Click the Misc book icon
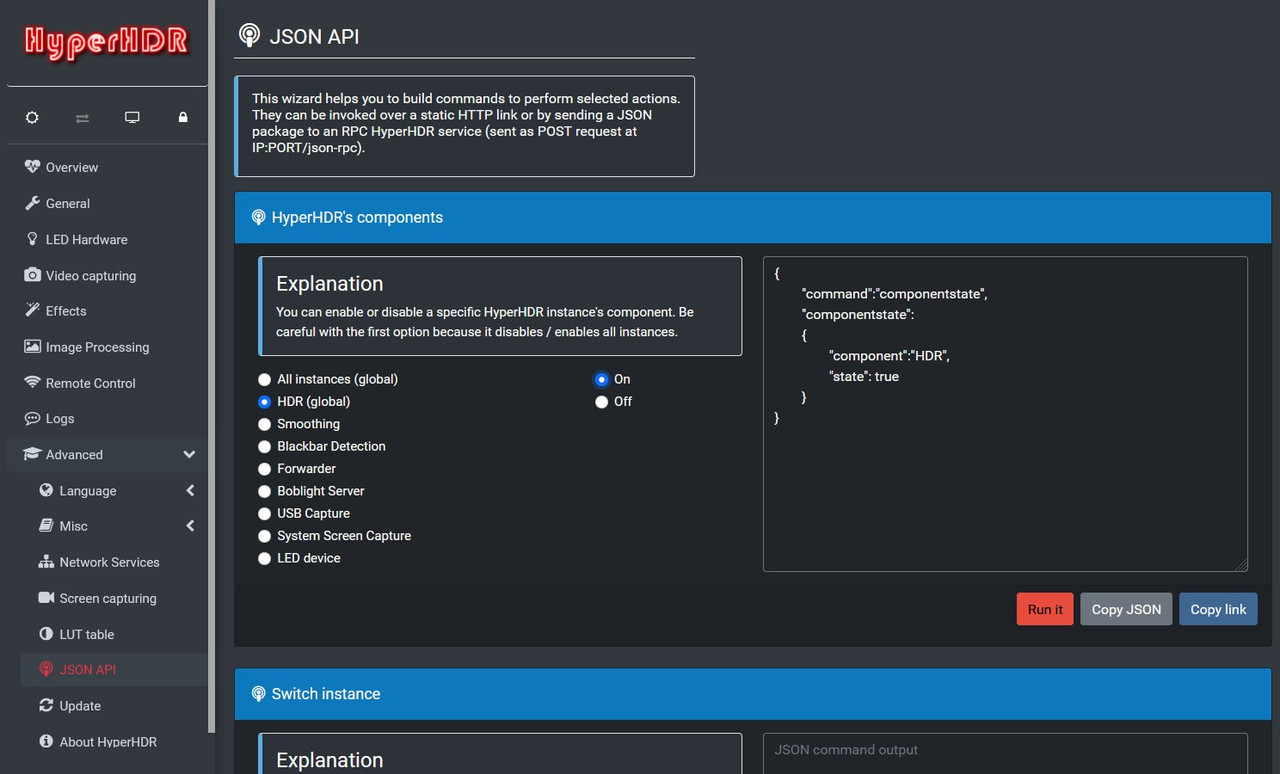This screenshot has width=1280, height=774. 46,526
